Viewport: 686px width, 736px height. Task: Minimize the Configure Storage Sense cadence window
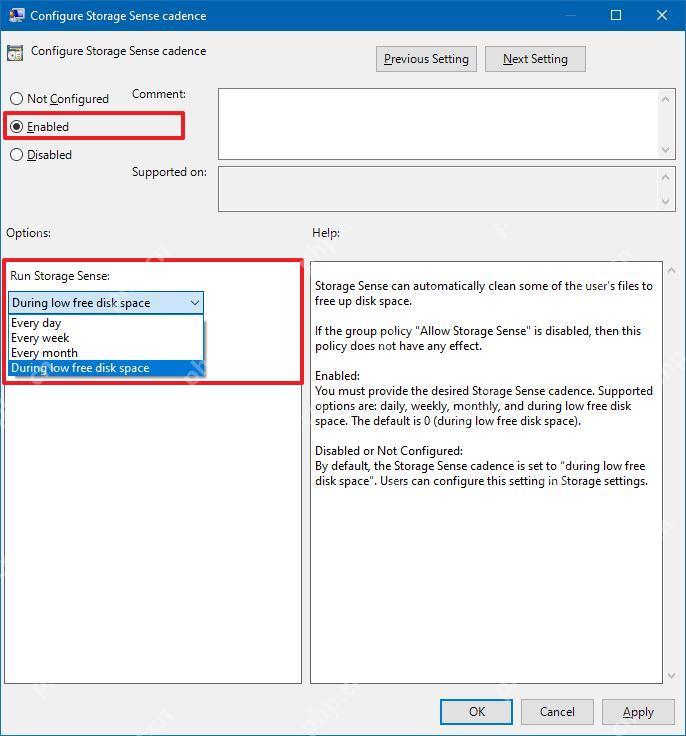click(570, 15)
